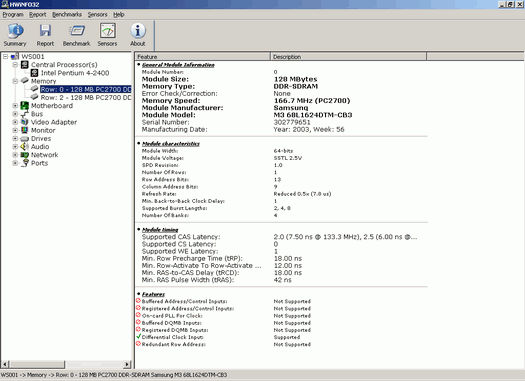Open the Program menu
Viewport: 525px width, 381px height.
click(13, 14)
